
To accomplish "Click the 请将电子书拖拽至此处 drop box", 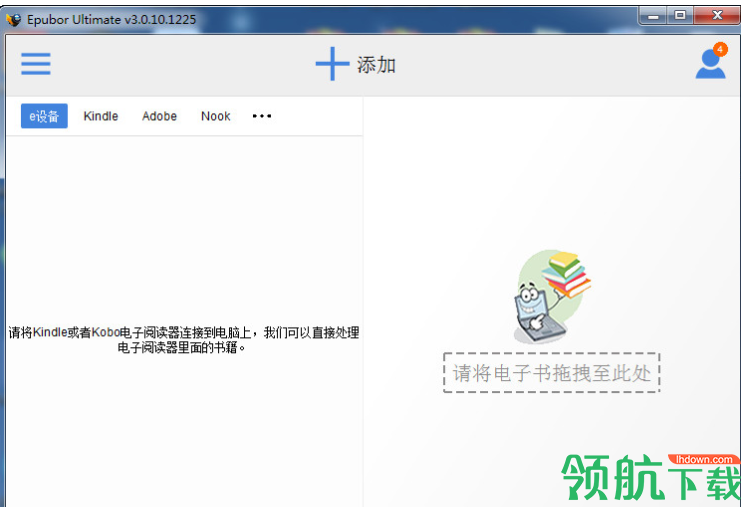I will tap(551, 372).
